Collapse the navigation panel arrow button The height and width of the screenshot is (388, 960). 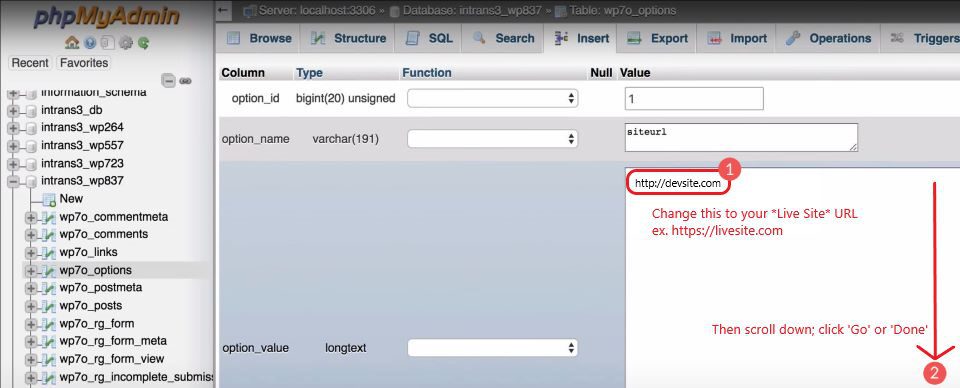click(224, 10)
